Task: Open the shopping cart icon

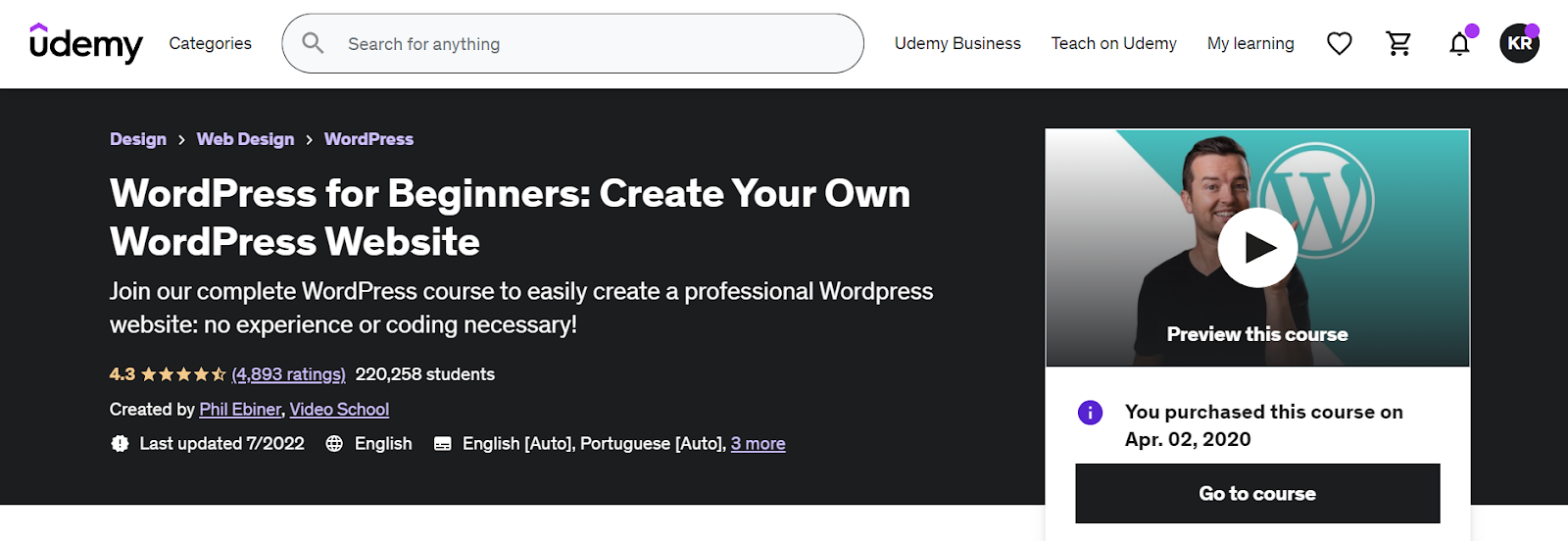Action: [x=1398, y=43]
